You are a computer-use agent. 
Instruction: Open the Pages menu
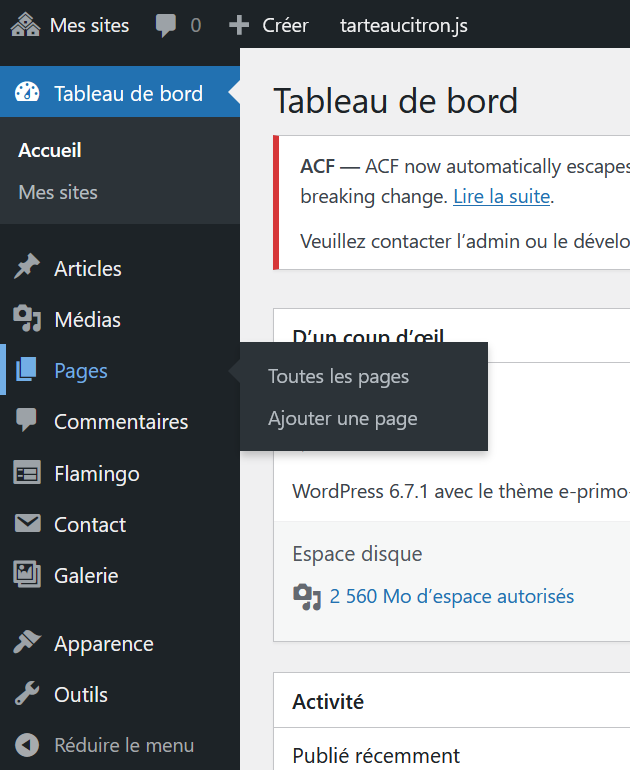coord(81,371)
